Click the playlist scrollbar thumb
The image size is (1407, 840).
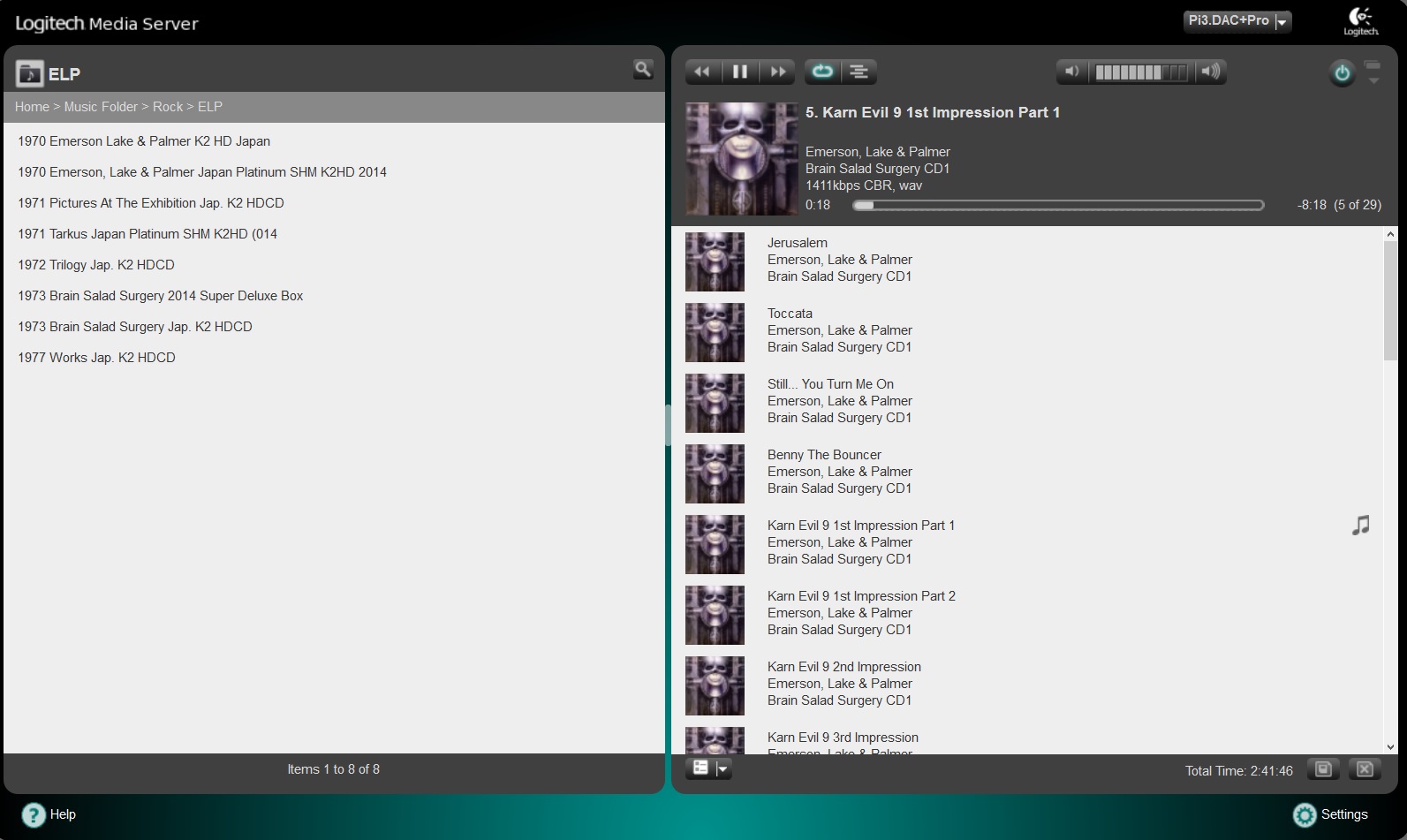point(1390,301)
